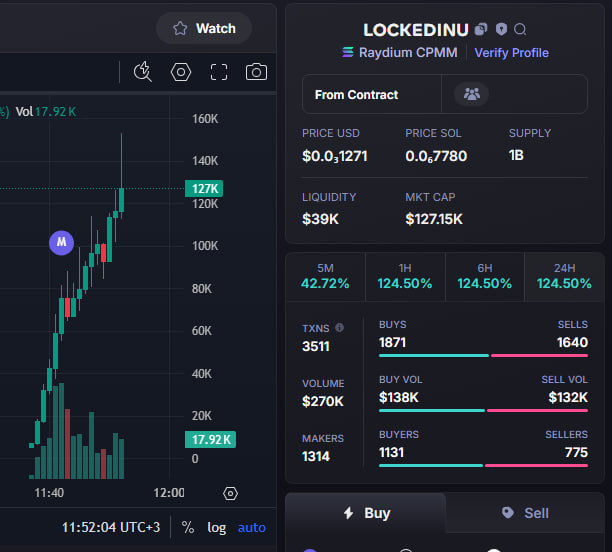Open the holders group people icon
Image resolution: width=612 pixels, height=552 pixels.
tap(471, 94)
